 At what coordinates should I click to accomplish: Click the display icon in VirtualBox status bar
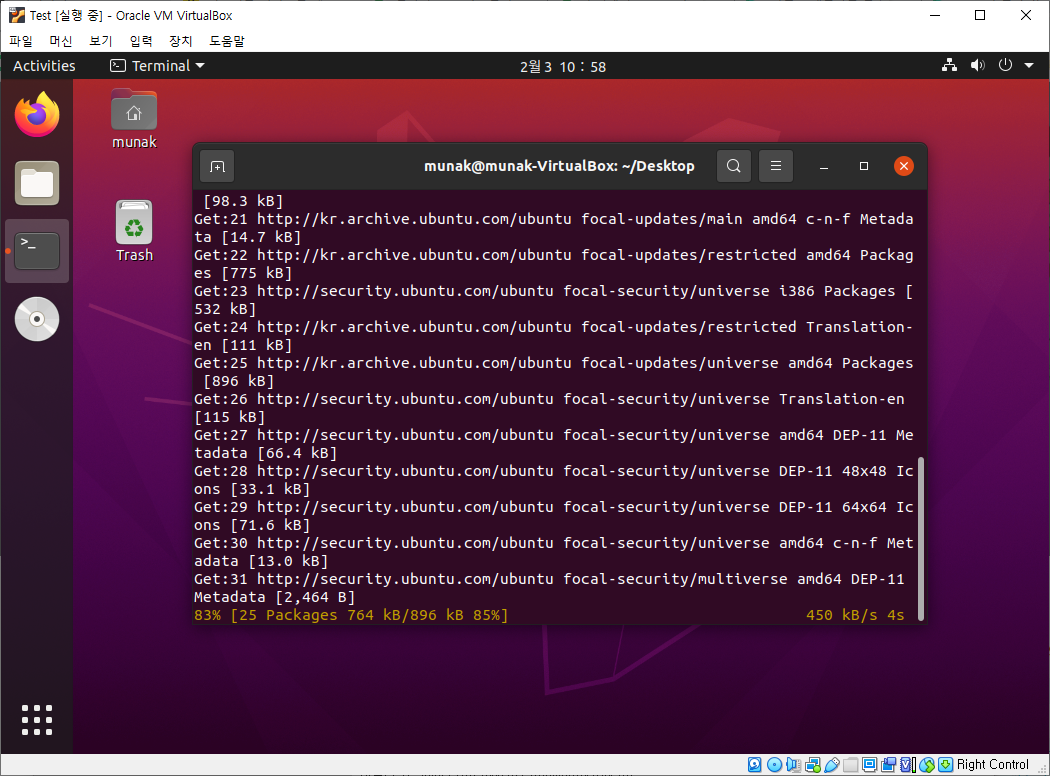[x=870, y=765]
